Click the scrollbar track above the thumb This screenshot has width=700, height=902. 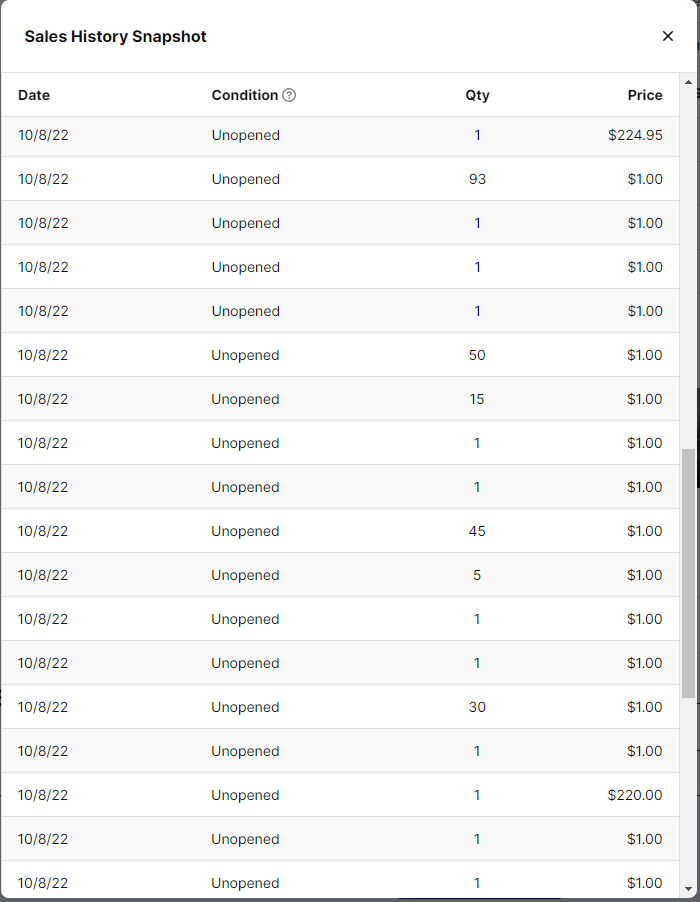[688, 270]
